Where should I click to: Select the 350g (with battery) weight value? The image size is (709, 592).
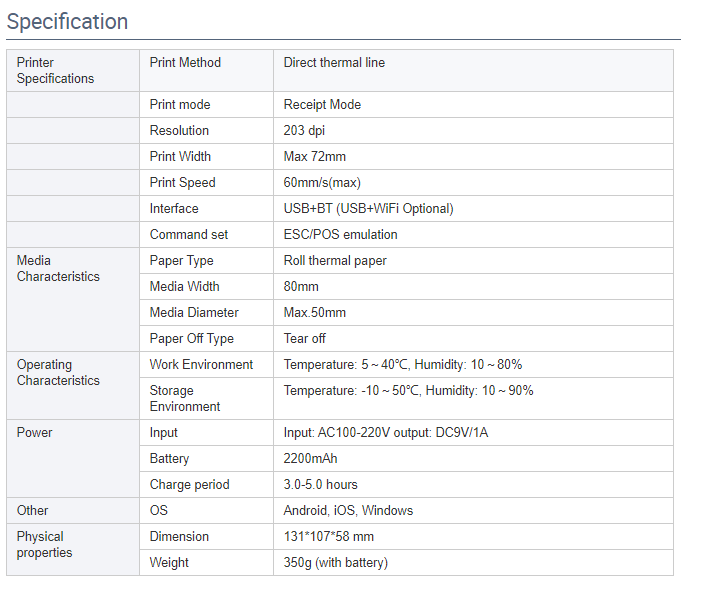click(x=335, y=563)
